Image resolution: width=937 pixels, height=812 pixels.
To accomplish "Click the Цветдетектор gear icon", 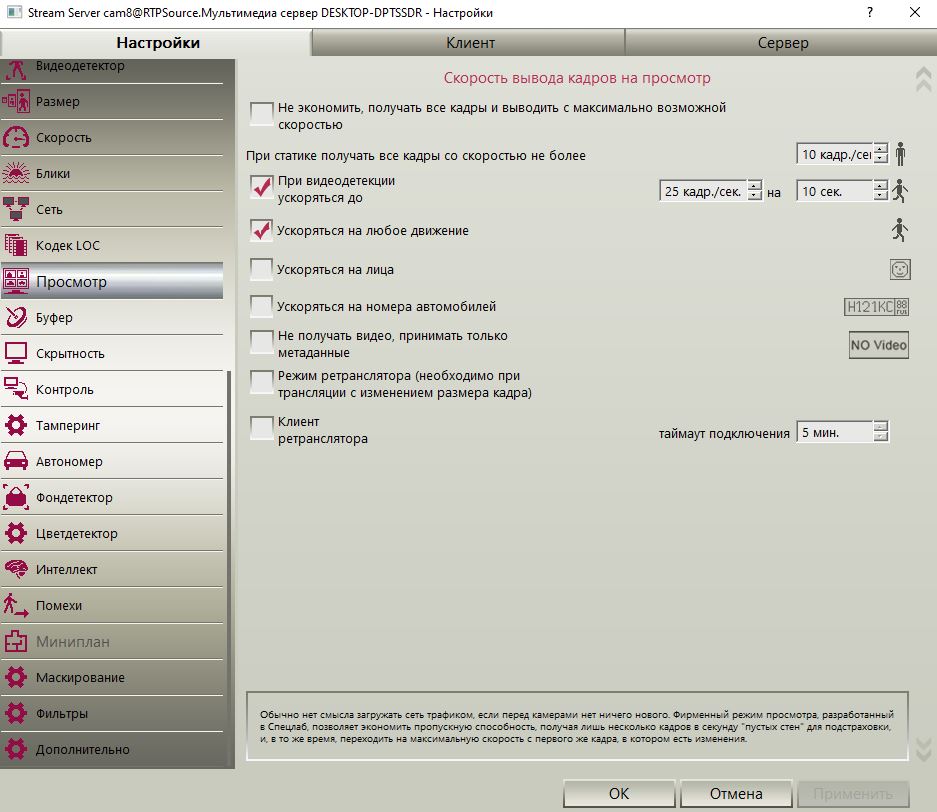I will 16,533.
